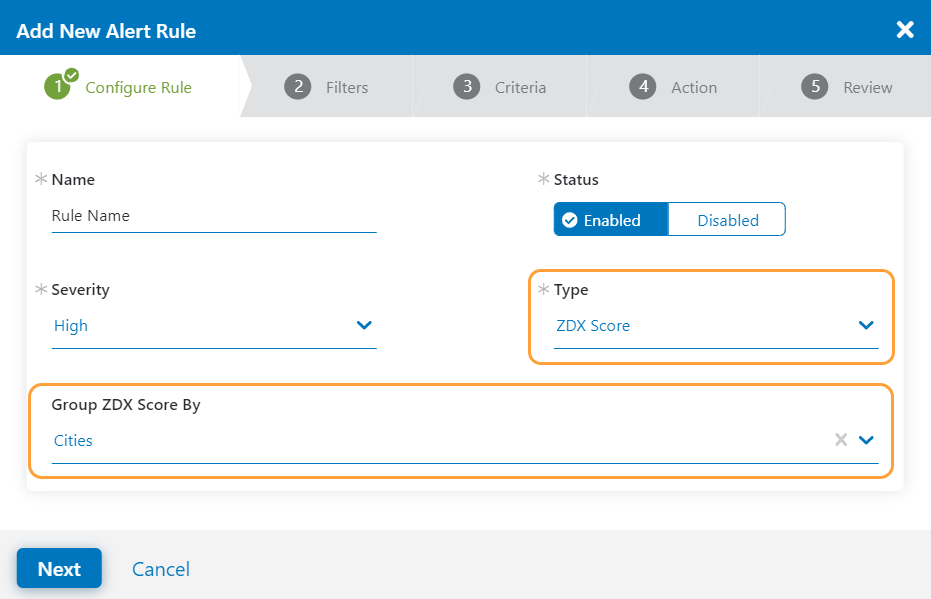Click the Next button
This screenshot has width=931, height=599.
click(59, 568)
